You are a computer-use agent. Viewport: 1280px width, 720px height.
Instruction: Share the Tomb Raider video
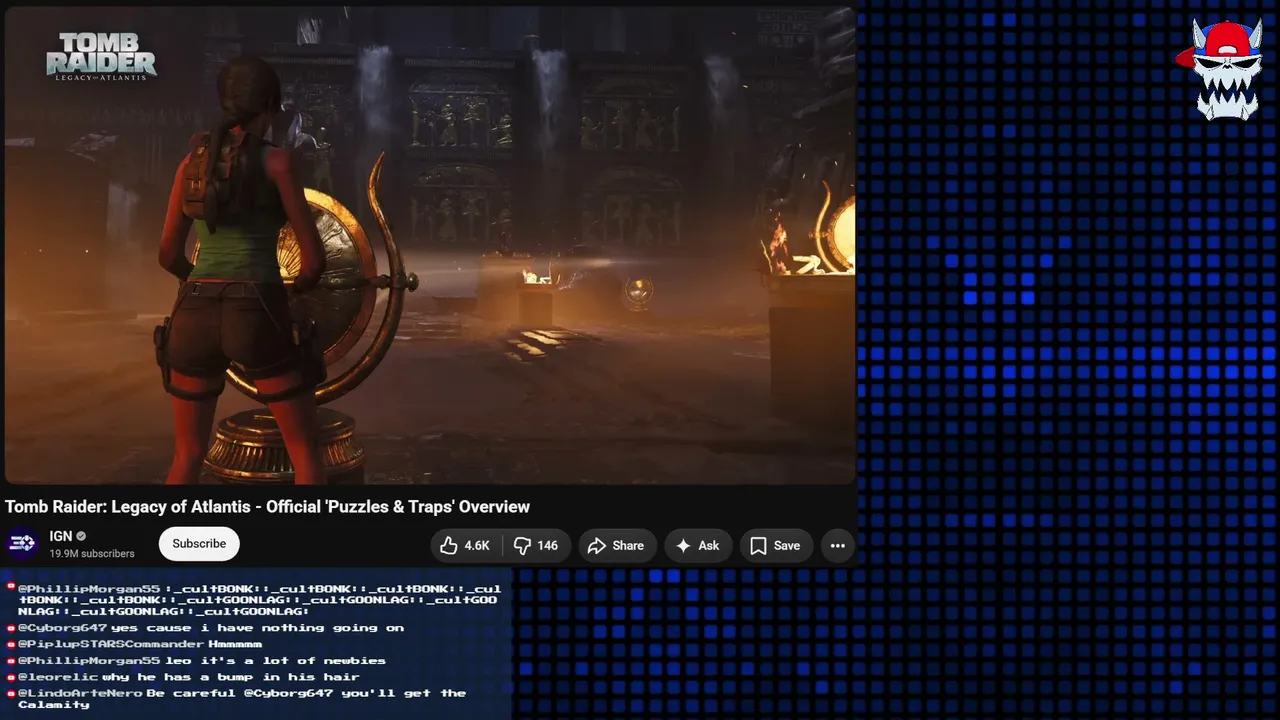(x=616, y=545)
